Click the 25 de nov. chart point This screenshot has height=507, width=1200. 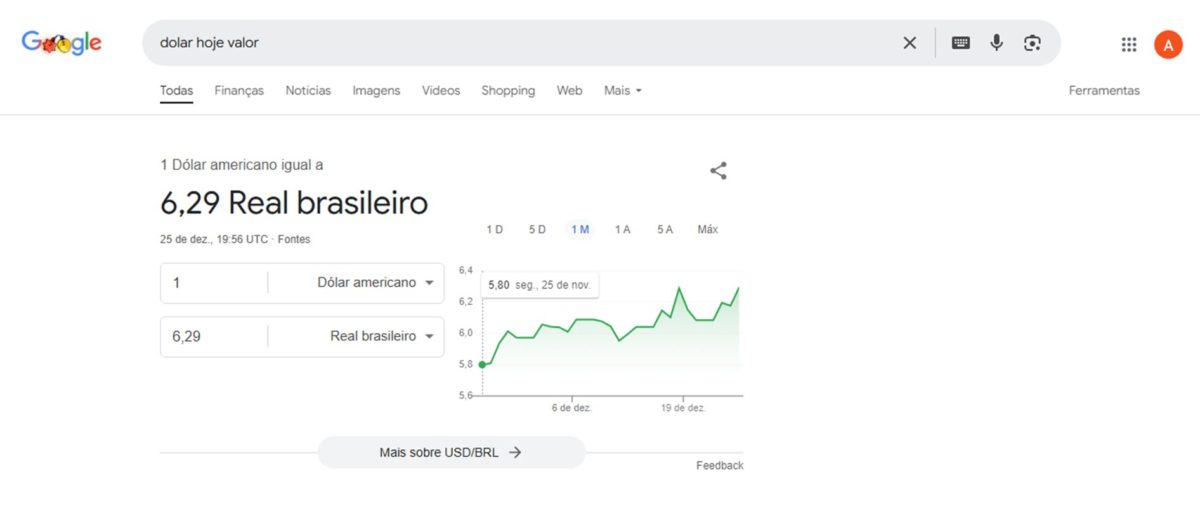pos(482,364)
